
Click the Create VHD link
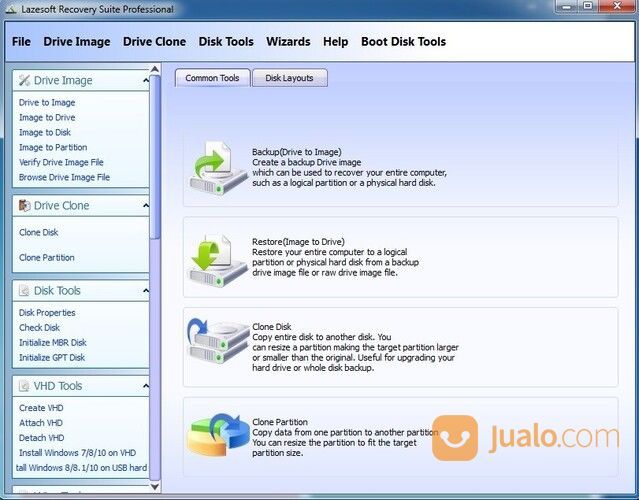tap(39, 407)
